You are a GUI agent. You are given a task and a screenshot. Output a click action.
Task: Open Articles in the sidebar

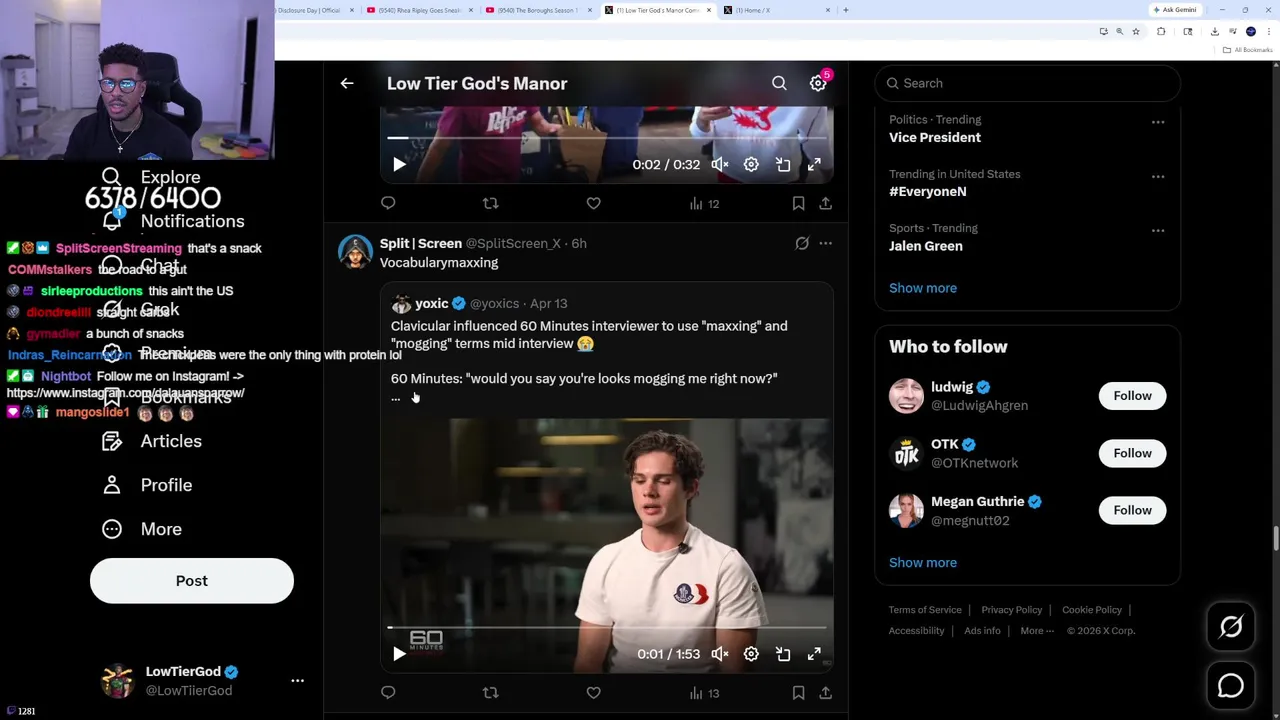pyautogui.click(x=152, y=441)
